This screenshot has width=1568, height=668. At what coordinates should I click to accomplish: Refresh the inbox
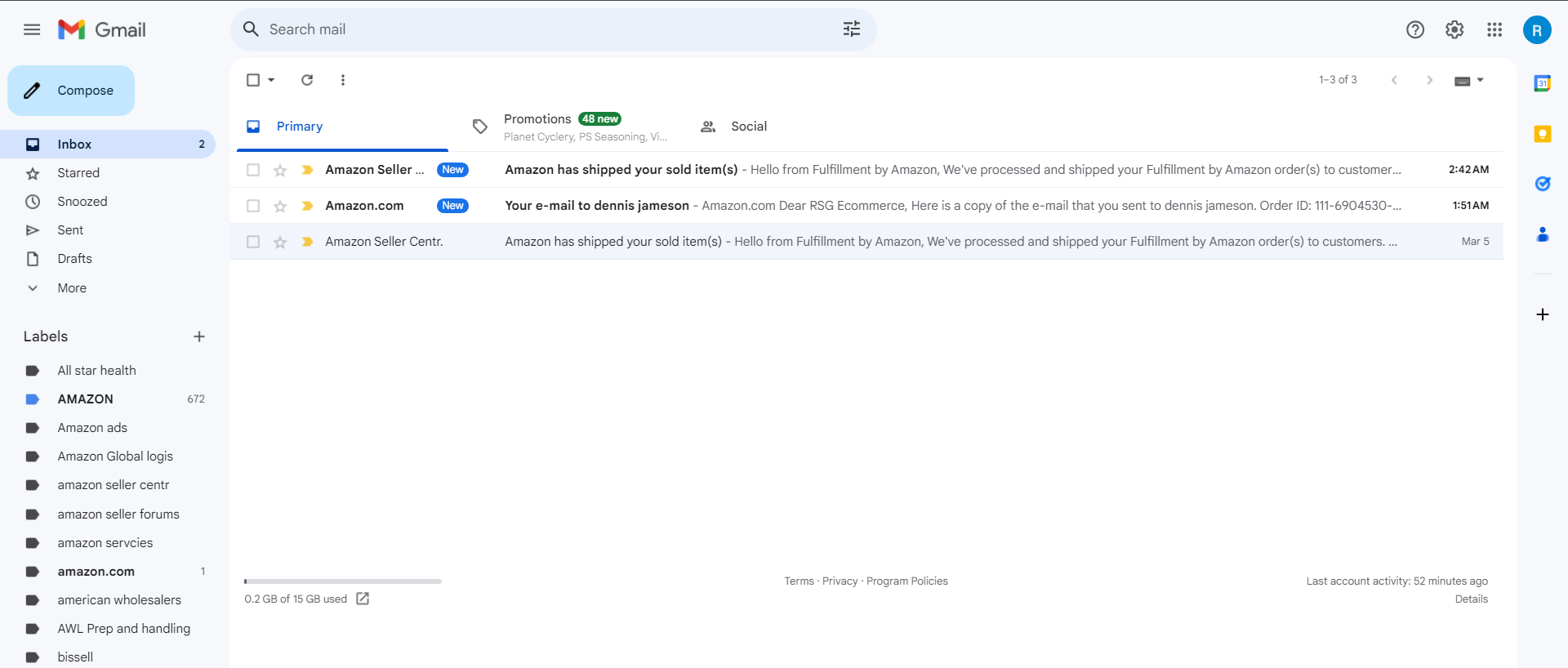pos(307,80)
